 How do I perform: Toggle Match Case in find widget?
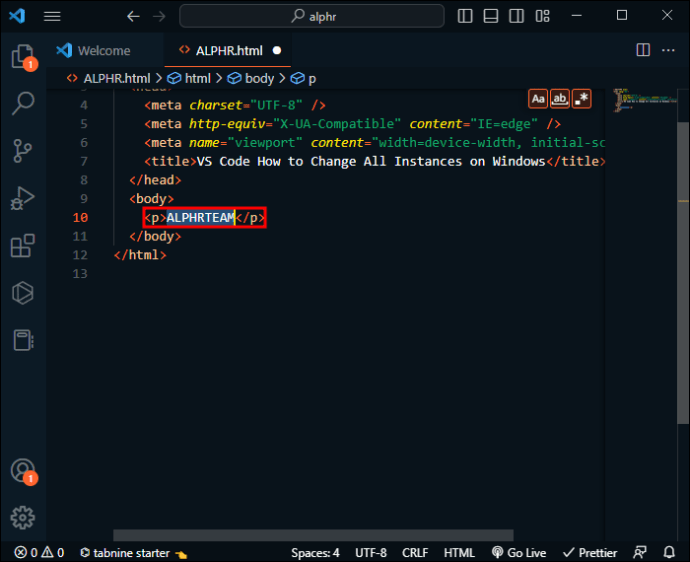click(x=538, y=98)
